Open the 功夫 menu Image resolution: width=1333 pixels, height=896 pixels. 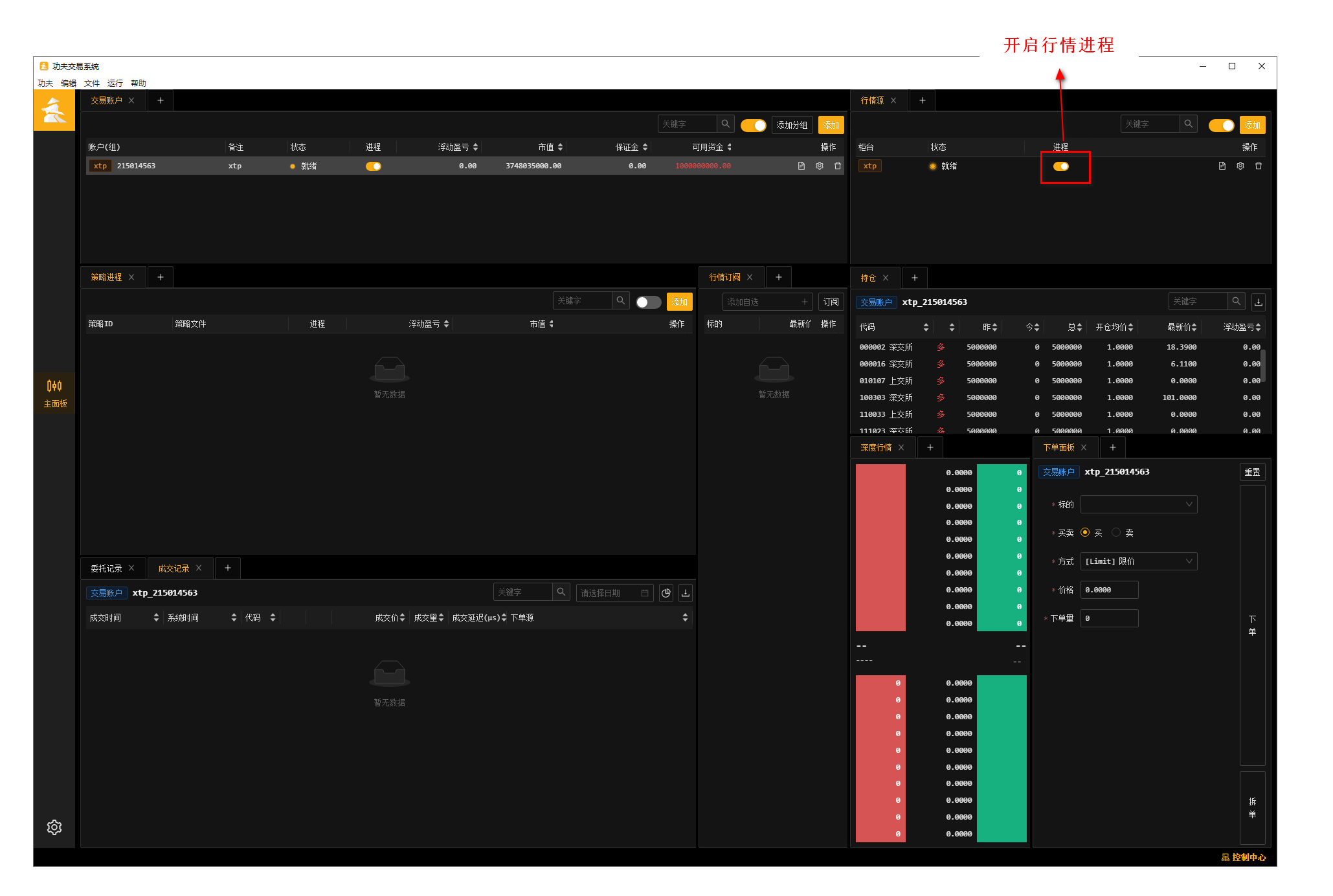(x=45, y=83)
